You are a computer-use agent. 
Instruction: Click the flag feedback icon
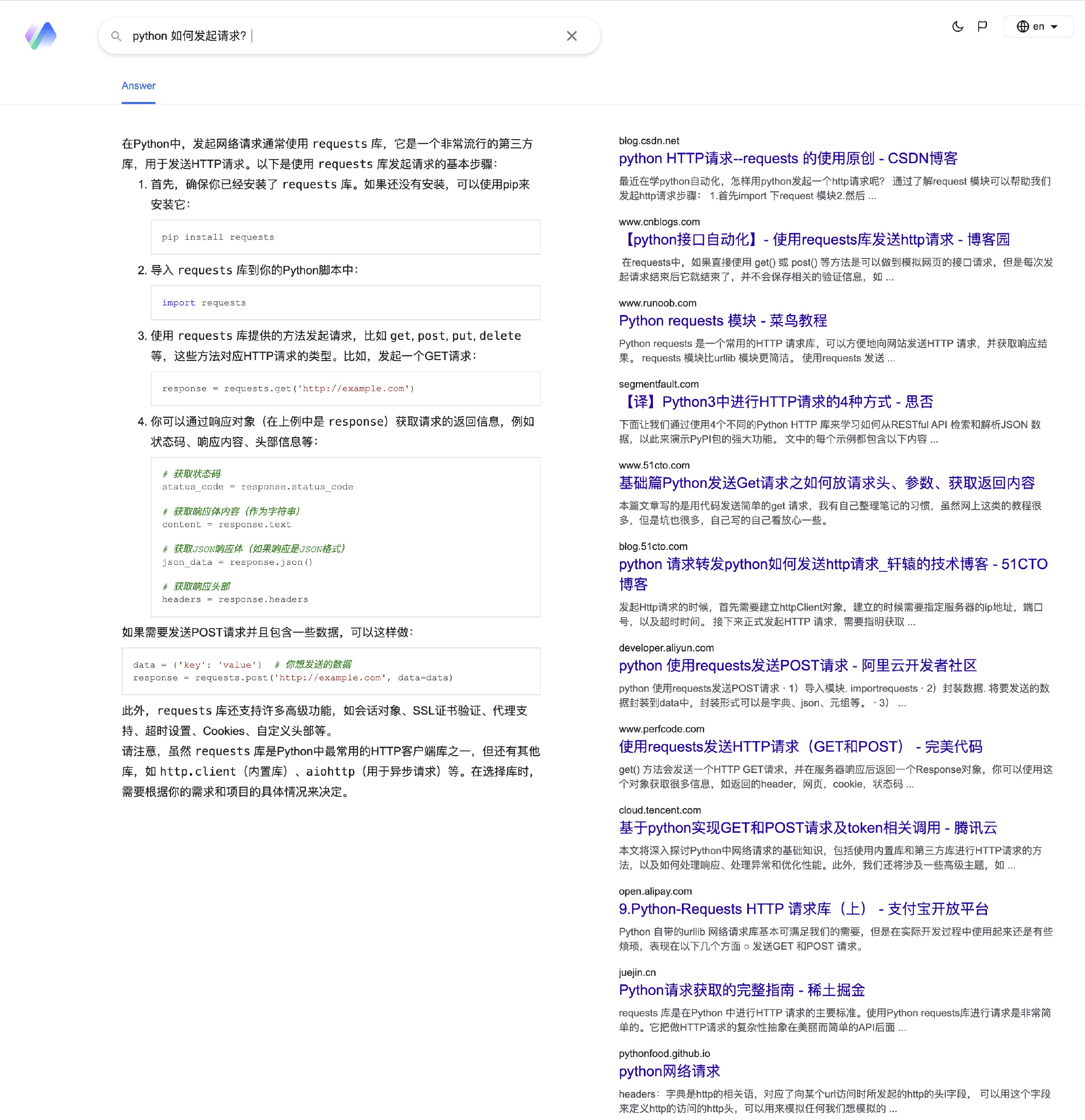pos(983,26)
